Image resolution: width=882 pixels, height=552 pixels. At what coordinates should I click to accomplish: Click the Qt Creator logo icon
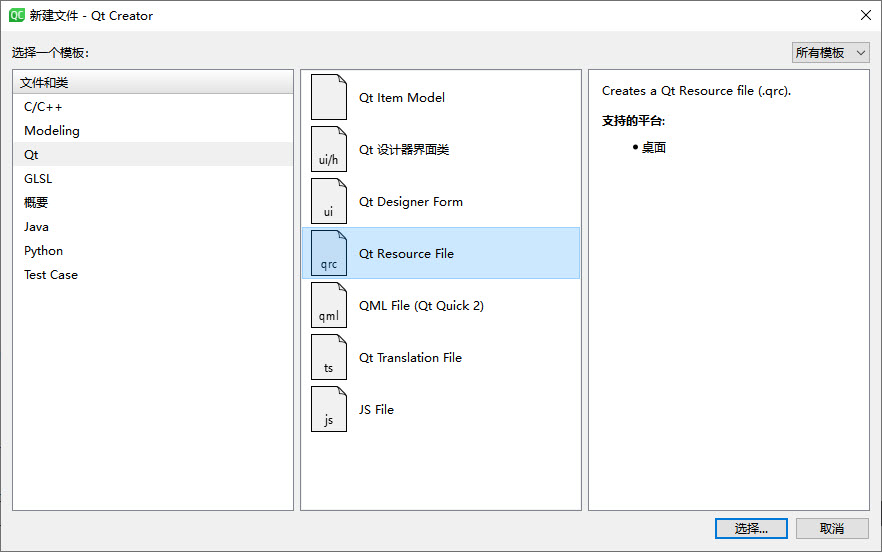tap(17, 15)
